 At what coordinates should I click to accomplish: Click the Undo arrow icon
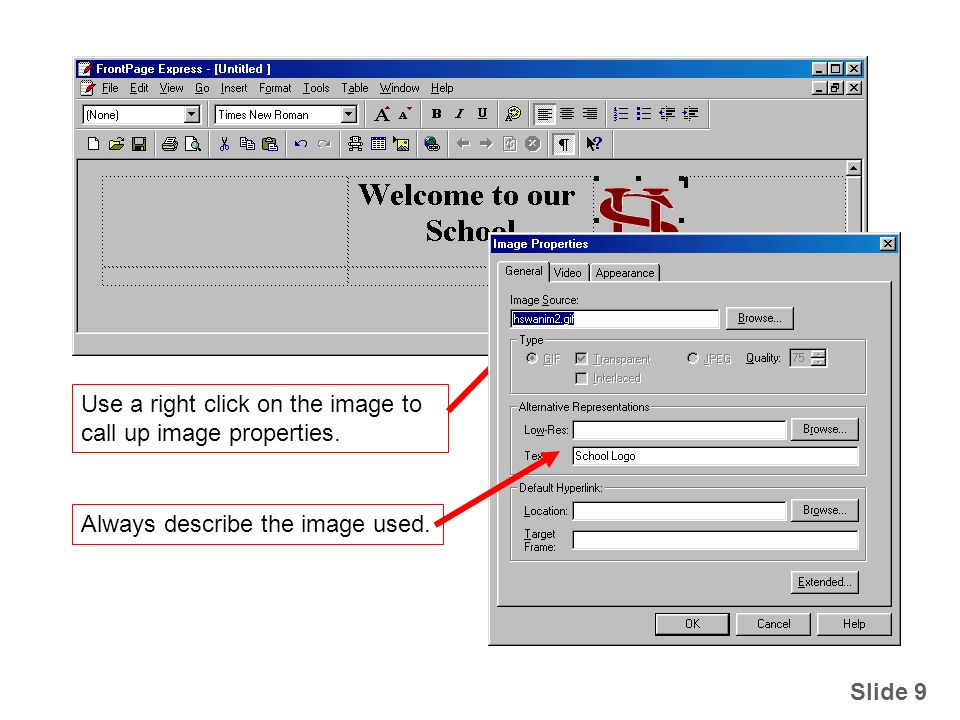click(301, 144)
